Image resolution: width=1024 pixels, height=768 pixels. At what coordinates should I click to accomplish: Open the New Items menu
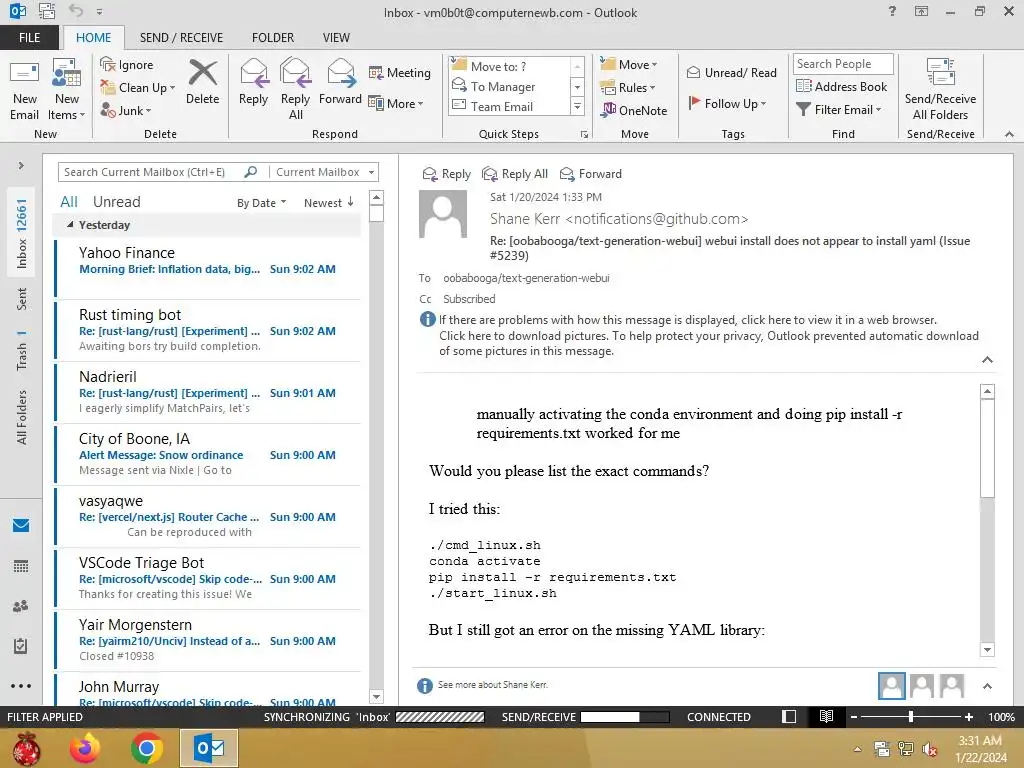pyautogui.click(x=67, y=89)
